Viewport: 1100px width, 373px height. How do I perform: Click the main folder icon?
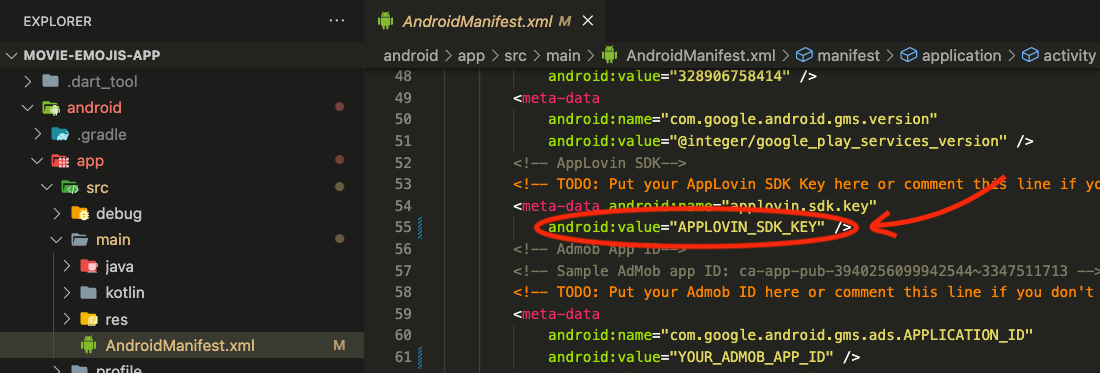pos(79,240)
